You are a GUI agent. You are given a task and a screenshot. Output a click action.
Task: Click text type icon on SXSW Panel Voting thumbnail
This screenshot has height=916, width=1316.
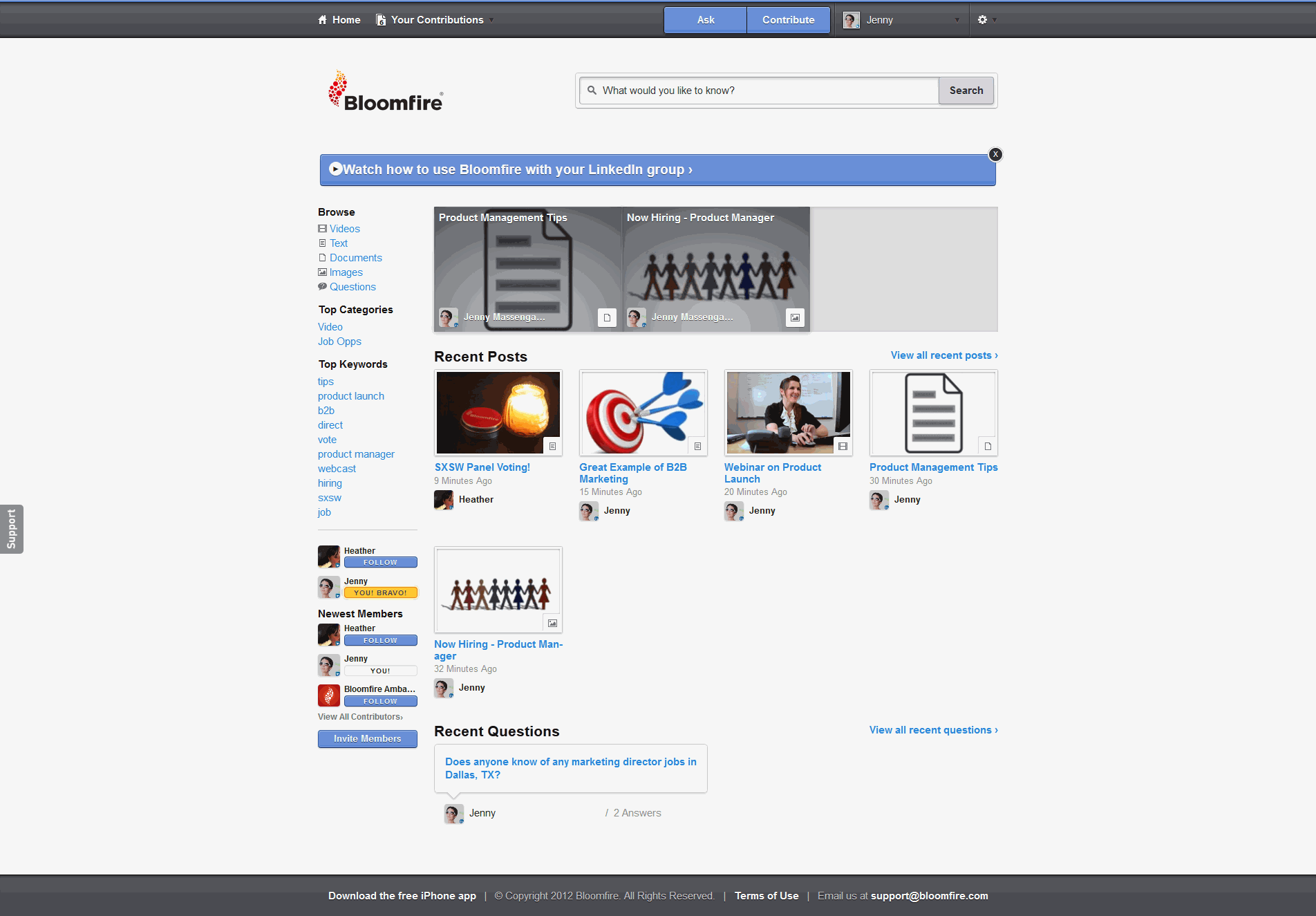coord(552,447)
